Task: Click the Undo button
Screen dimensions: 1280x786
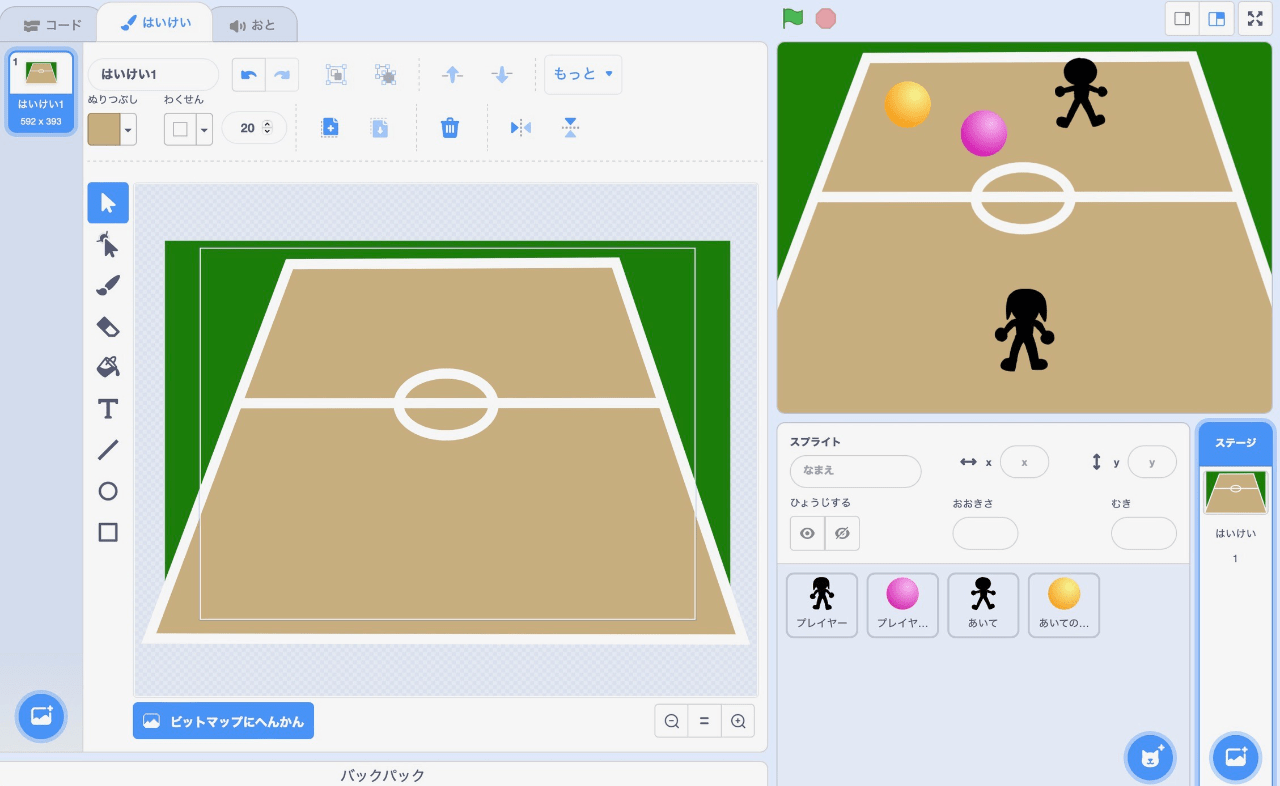Action: point(249,75)
